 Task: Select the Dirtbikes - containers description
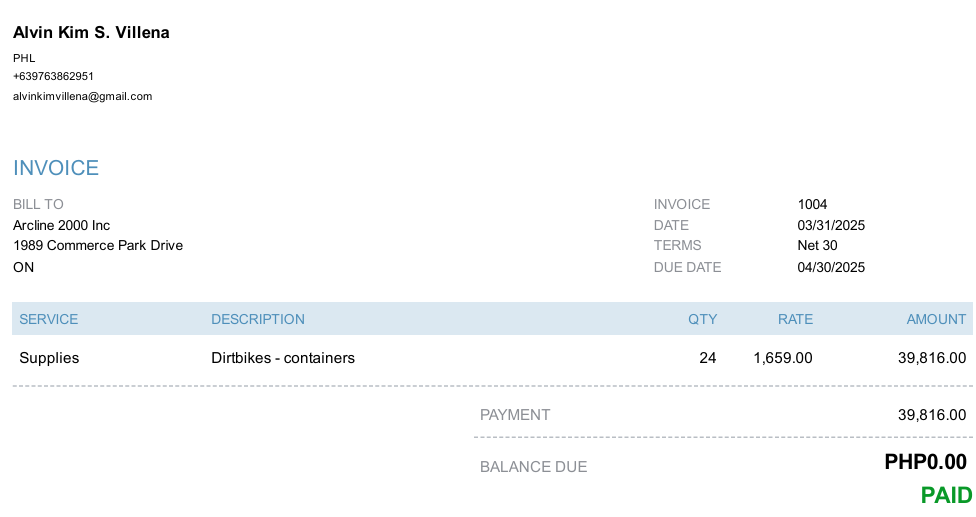tap(283, 358)
